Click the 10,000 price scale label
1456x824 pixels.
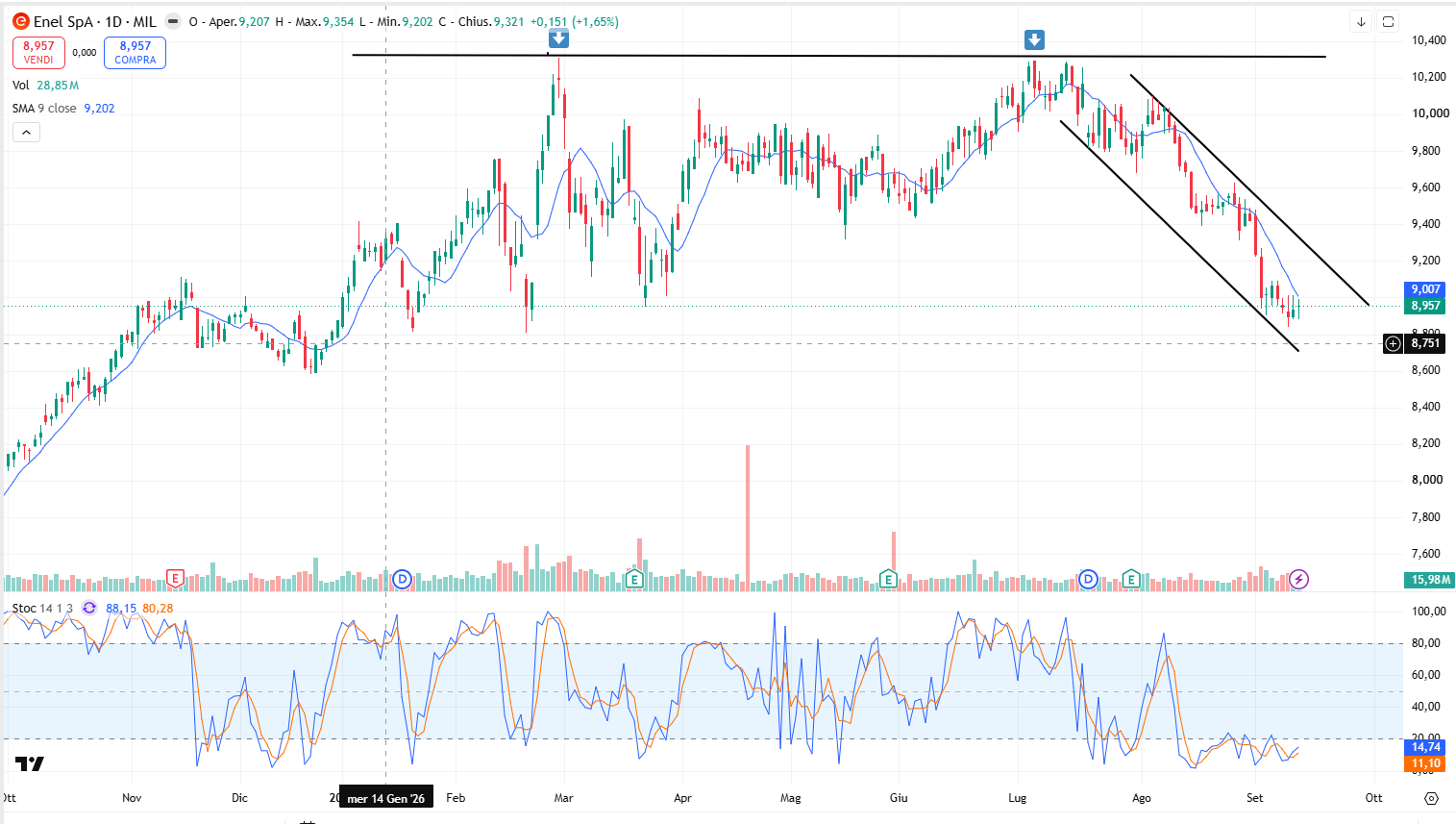coord(1430,113)
